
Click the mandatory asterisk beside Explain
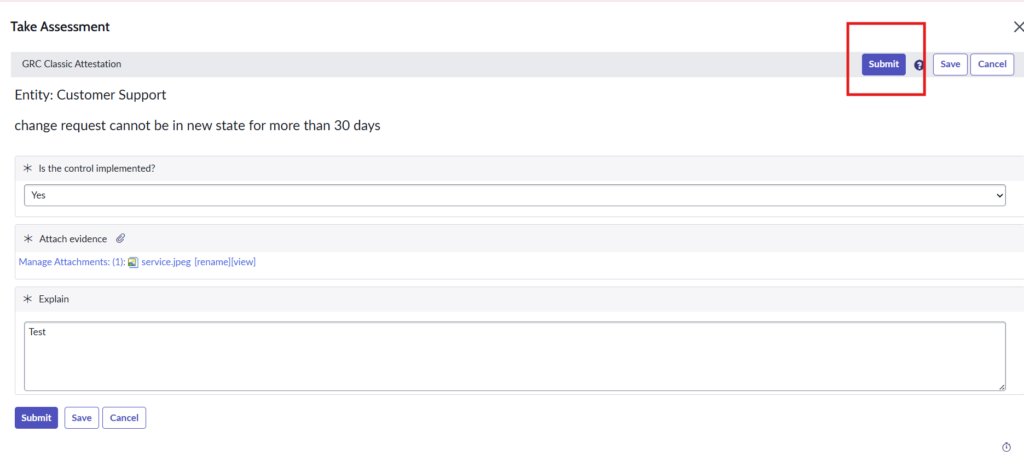[28, 299]
